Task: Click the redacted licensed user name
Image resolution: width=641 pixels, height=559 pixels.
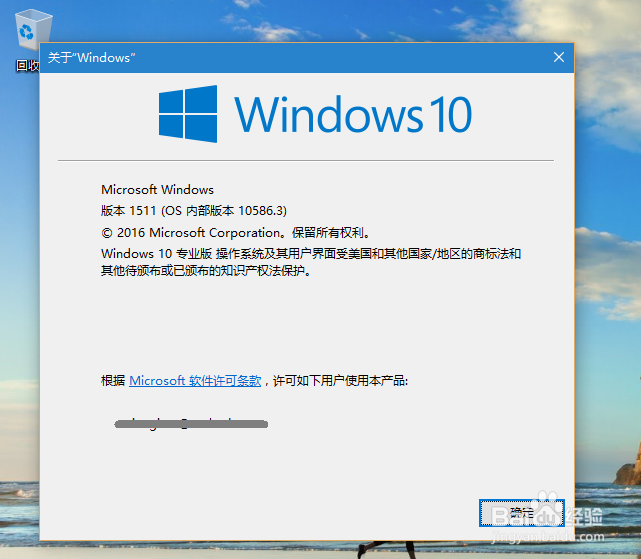Action: 191,424
